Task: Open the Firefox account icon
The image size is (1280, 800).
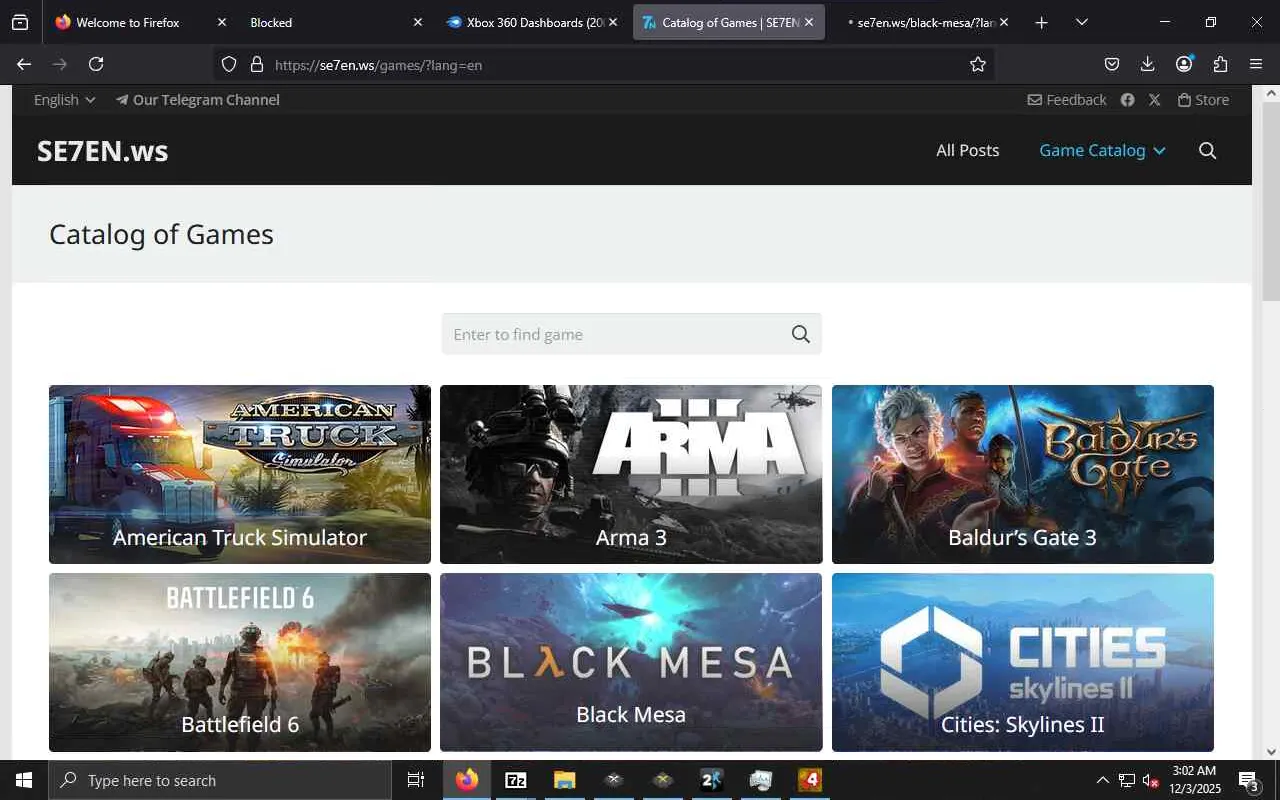Action: [1184, 64]
